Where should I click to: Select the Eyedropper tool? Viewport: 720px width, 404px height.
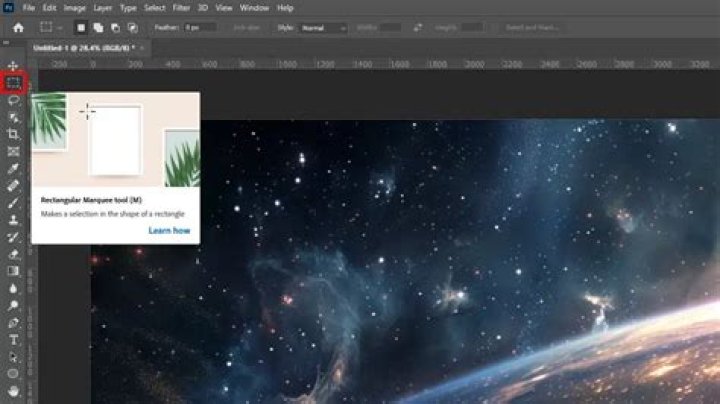click(x=14, y=168)
